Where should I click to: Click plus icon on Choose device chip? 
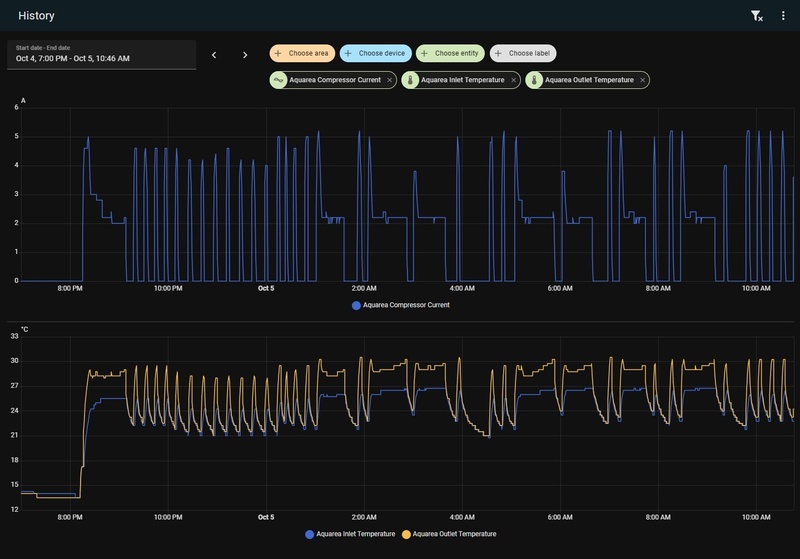348,53
